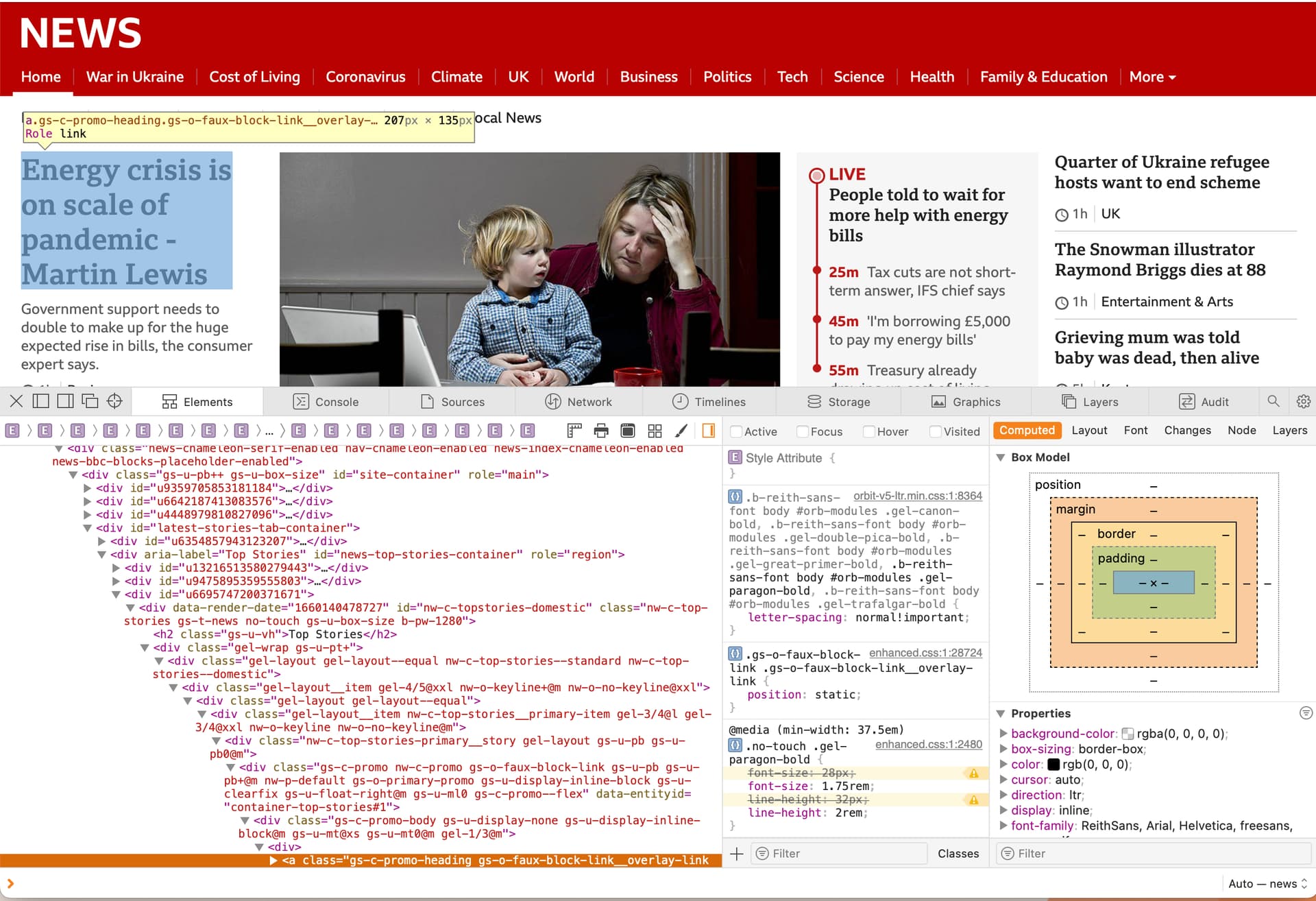This screenshot has height=901, width=1316.
Task: Collapse latest-stories-tab-container div node
Action: pyautogui.click(x=87, y=528)
